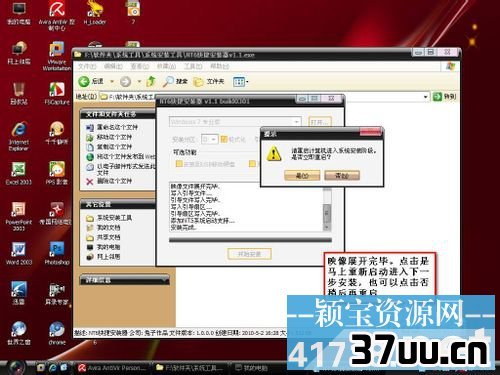Expand the Details panel header
Screen dimensions: 500x375
coord(125,280)
